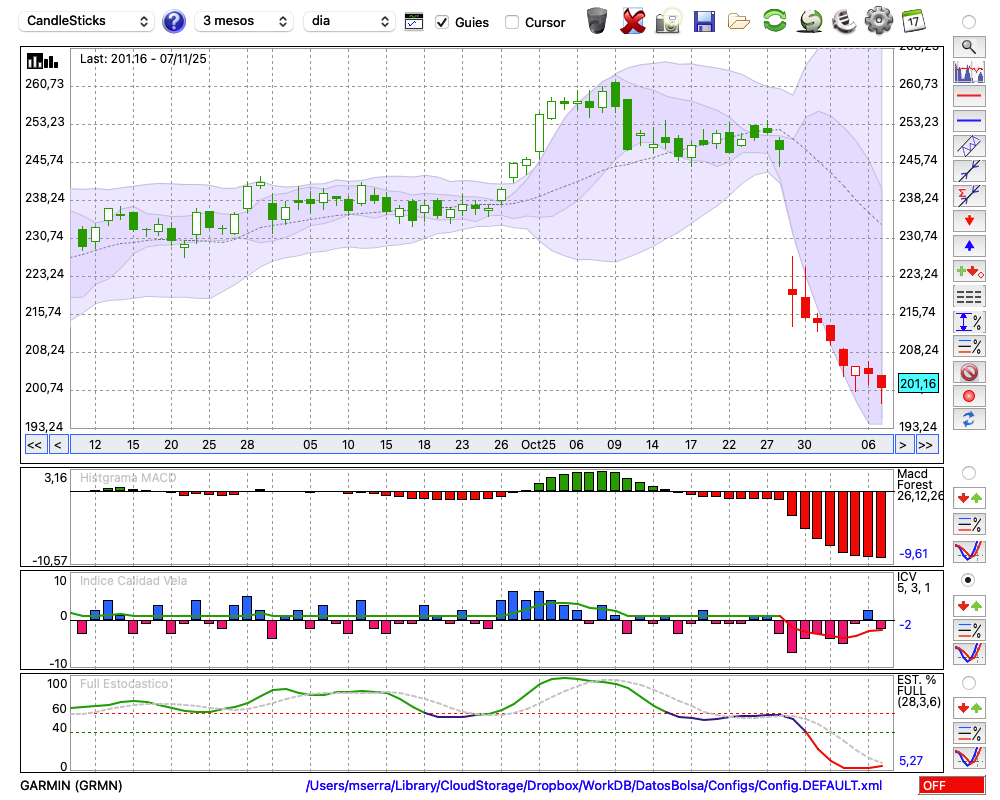
Task: Uncheck the Guies checkbox
Action: coord(443,22)
